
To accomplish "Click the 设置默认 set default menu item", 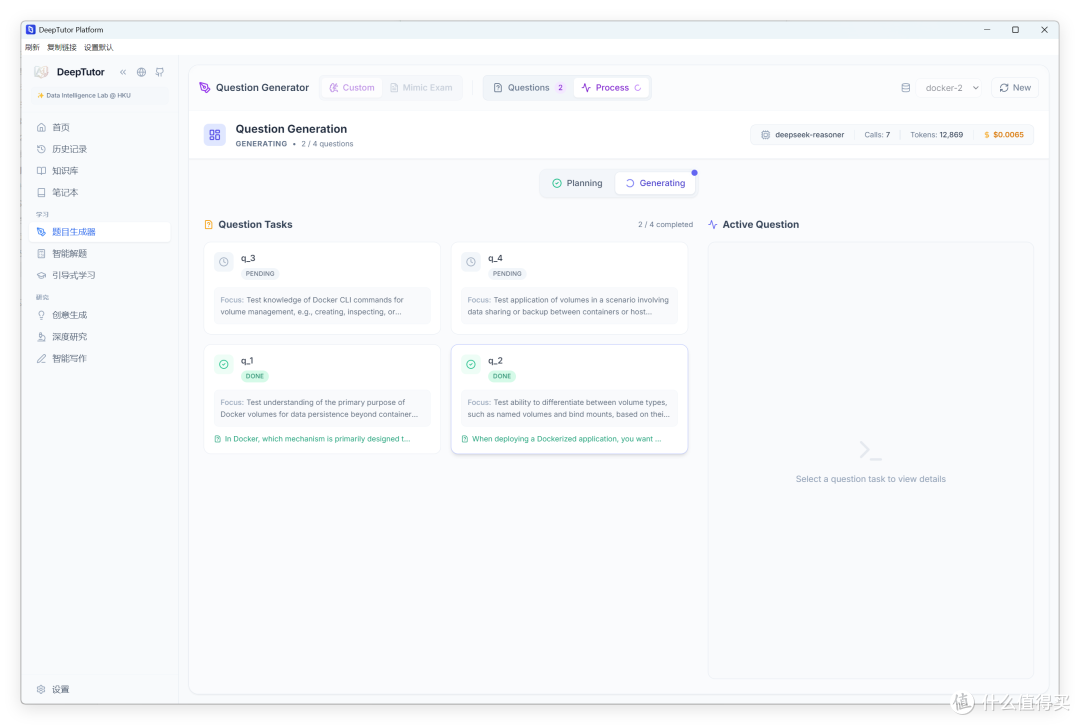I will (x=98, y=48).
